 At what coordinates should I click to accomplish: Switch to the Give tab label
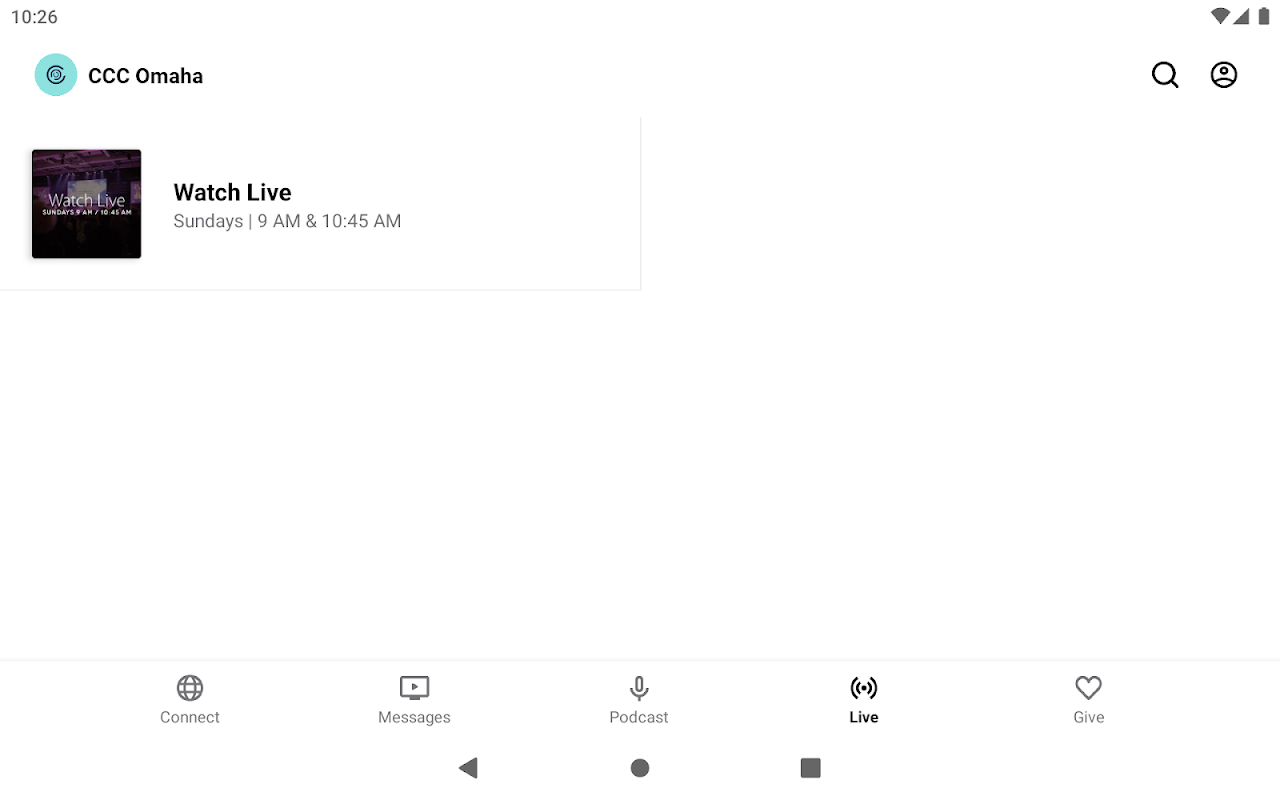[x=1088, y=717]
